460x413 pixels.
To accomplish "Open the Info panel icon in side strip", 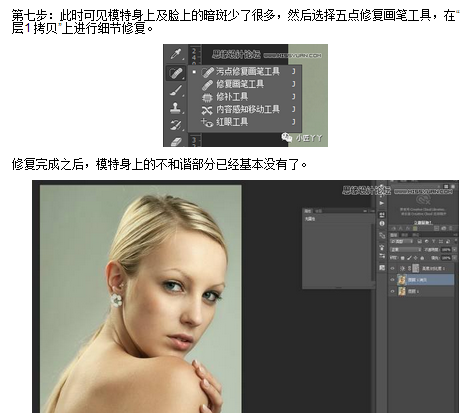I will point(382,223).
